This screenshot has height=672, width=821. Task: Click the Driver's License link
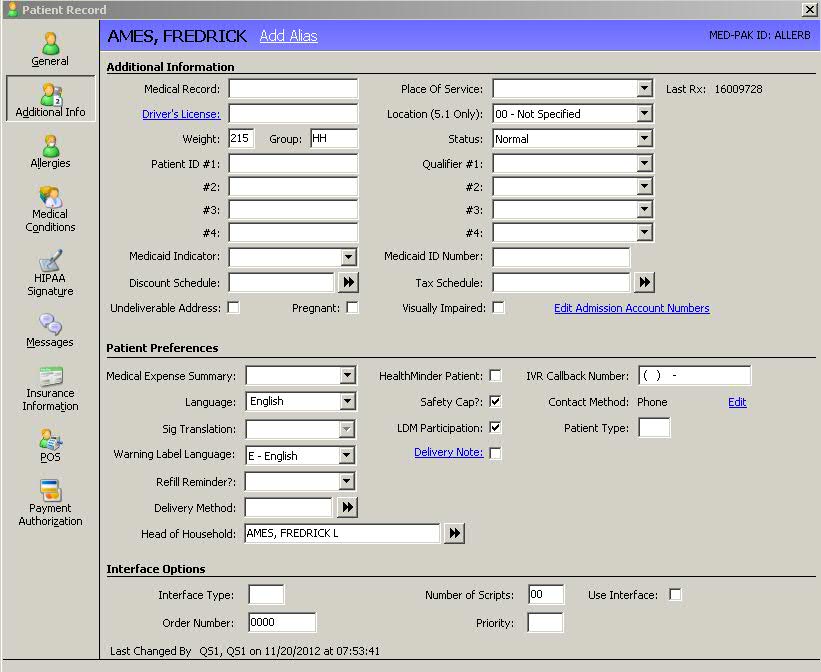[181, 114]
